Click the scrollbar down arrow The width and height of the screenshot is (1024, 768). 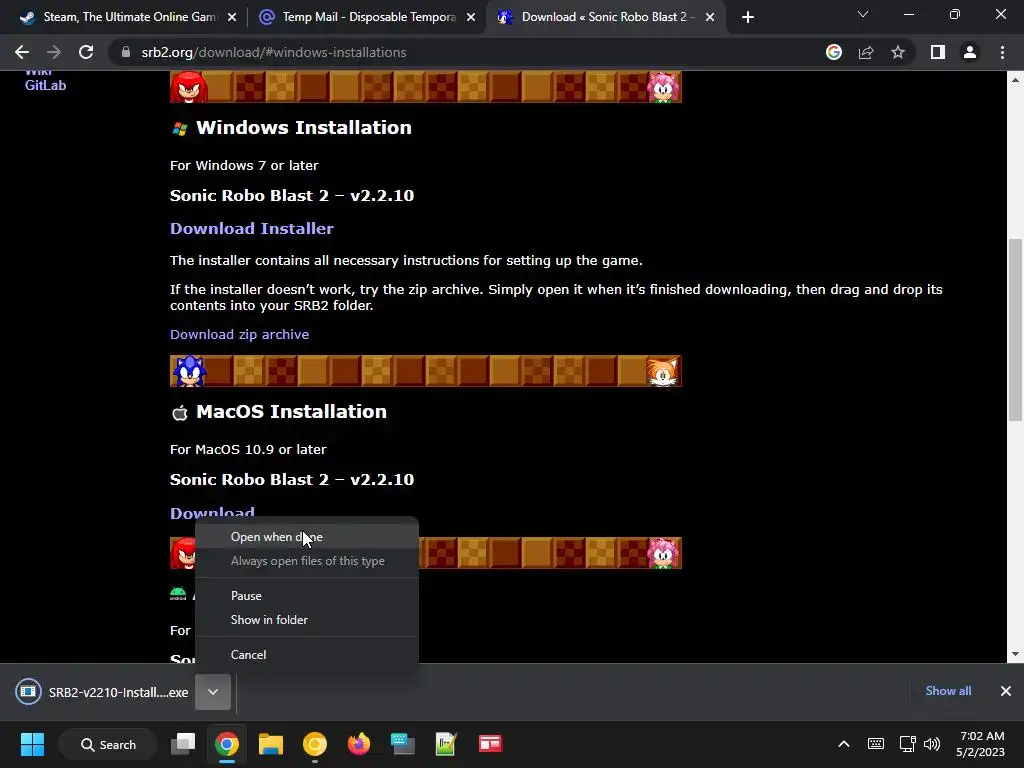coord(1015,654)
